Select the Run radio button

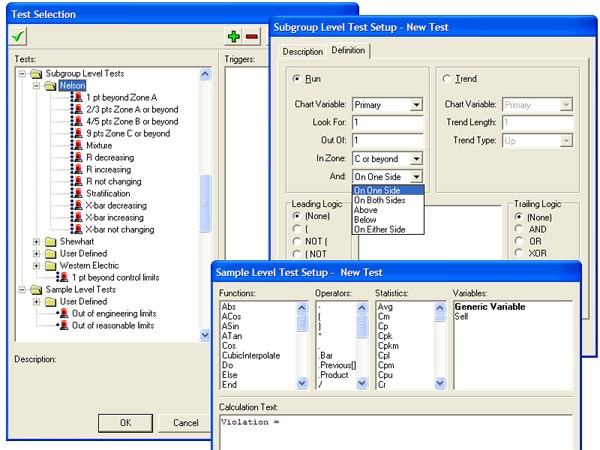coord(297,78)
